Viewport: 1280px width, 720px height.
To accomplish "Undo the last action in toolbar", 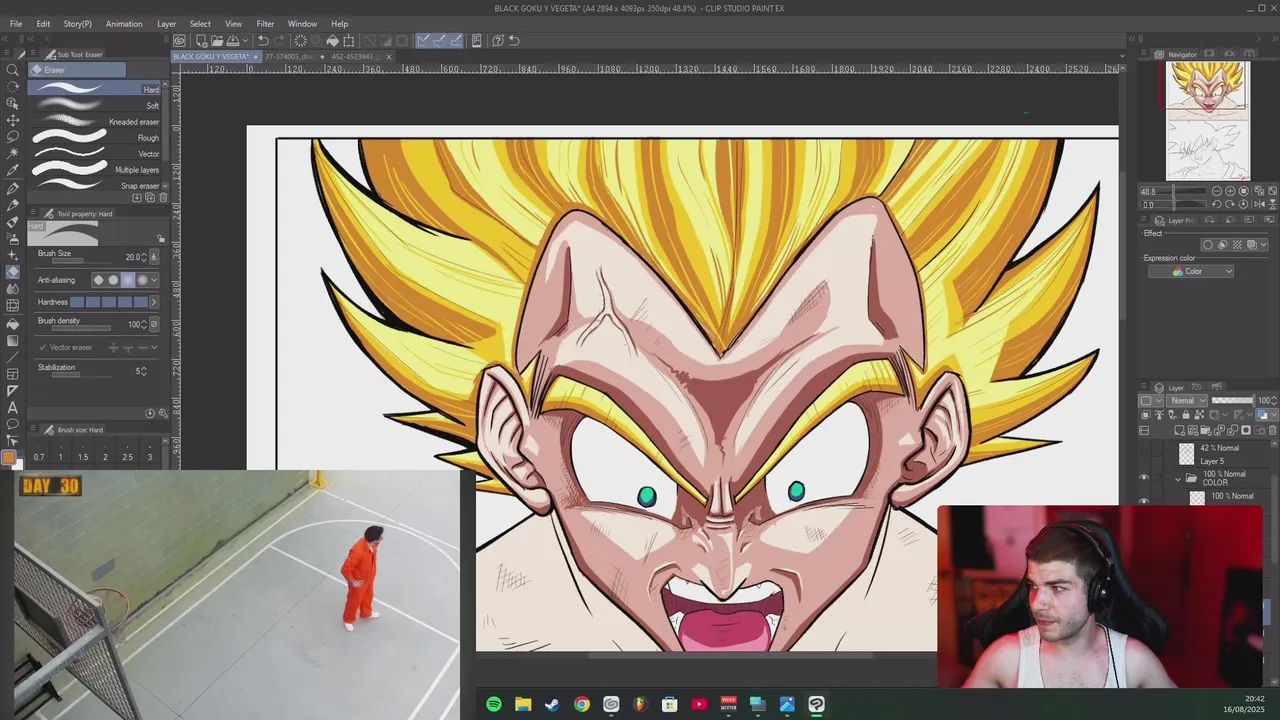I will pyautogui.click(x=263, y=41).
